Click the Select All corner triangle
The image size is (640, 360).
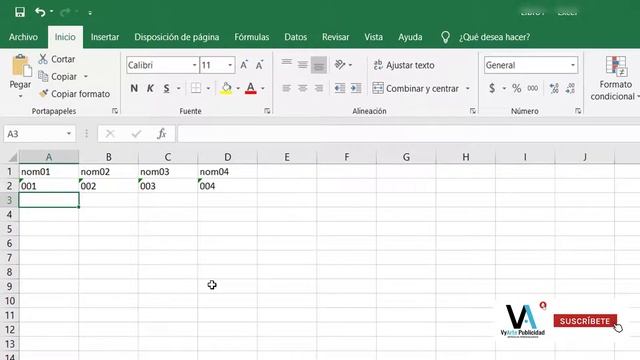pos(13,157)
